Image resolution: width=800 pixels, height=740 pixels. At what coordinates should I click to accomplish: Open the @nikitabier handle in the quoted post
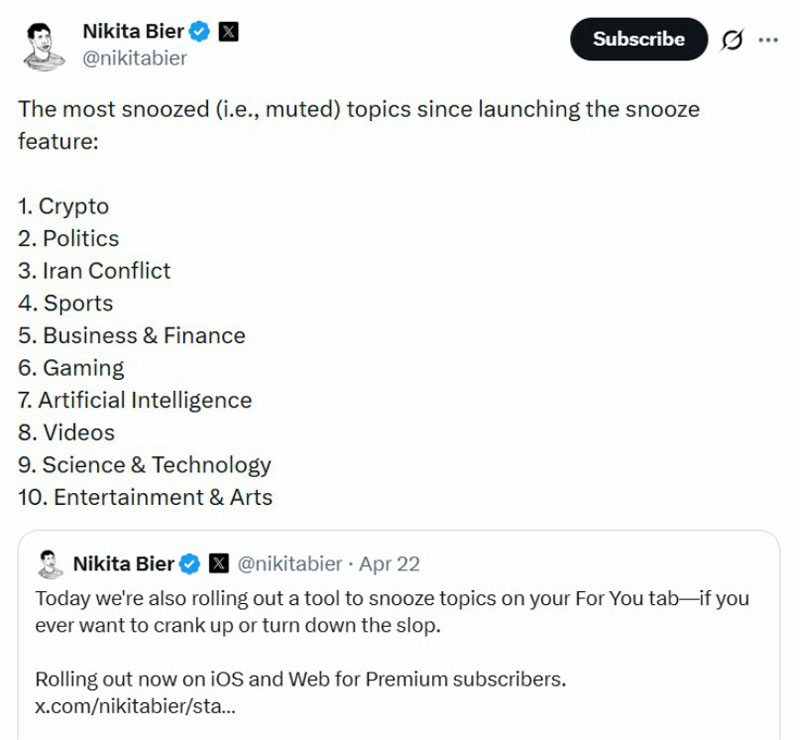289,564
